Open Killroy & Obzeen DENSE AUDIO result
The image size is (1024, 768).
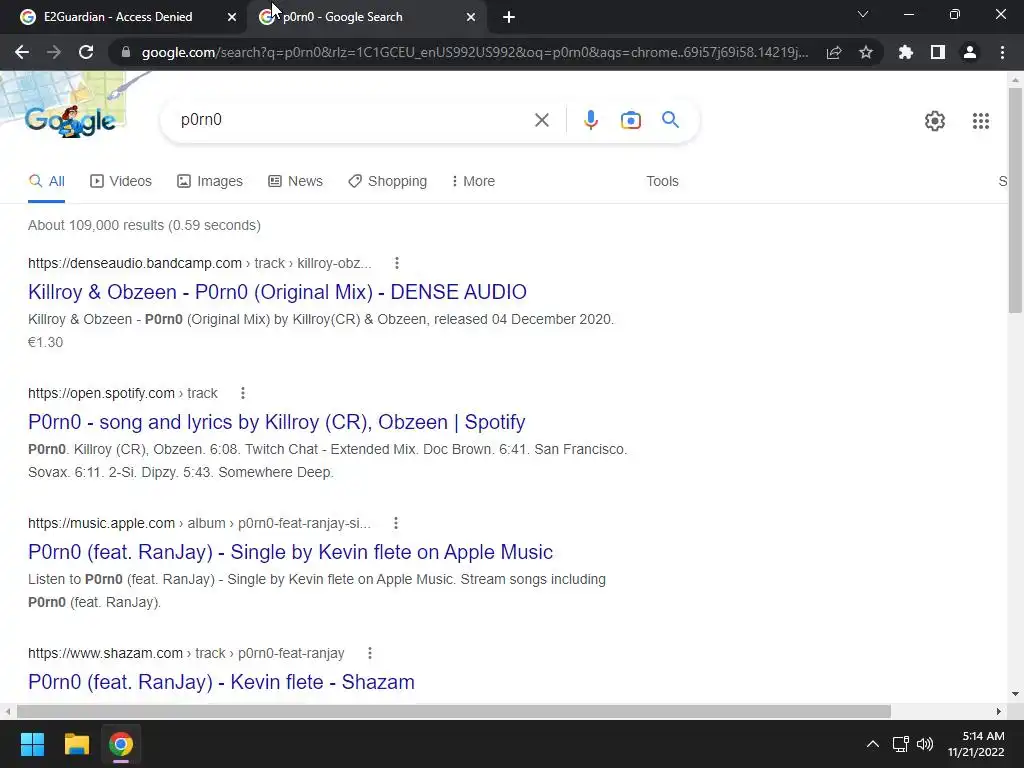(x=277, y=292)
